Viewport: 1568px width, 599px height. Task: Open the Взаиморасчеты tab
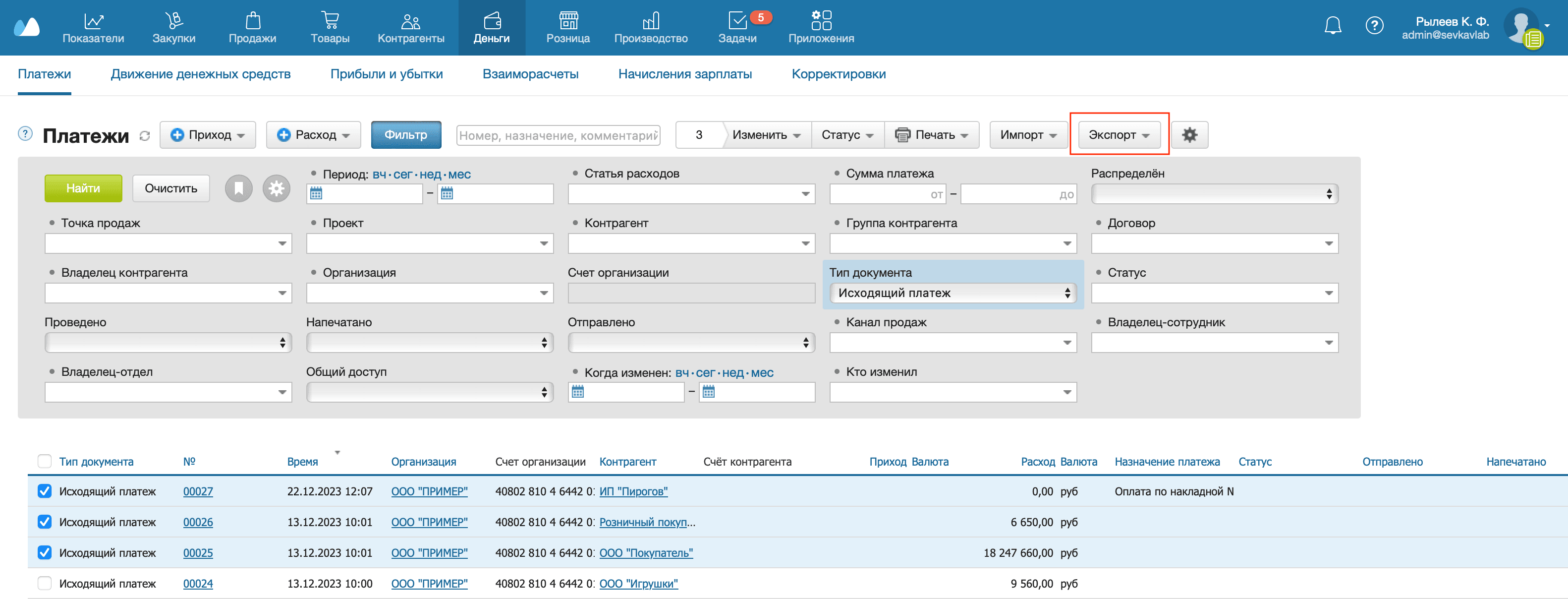click(x=530, y=74)
